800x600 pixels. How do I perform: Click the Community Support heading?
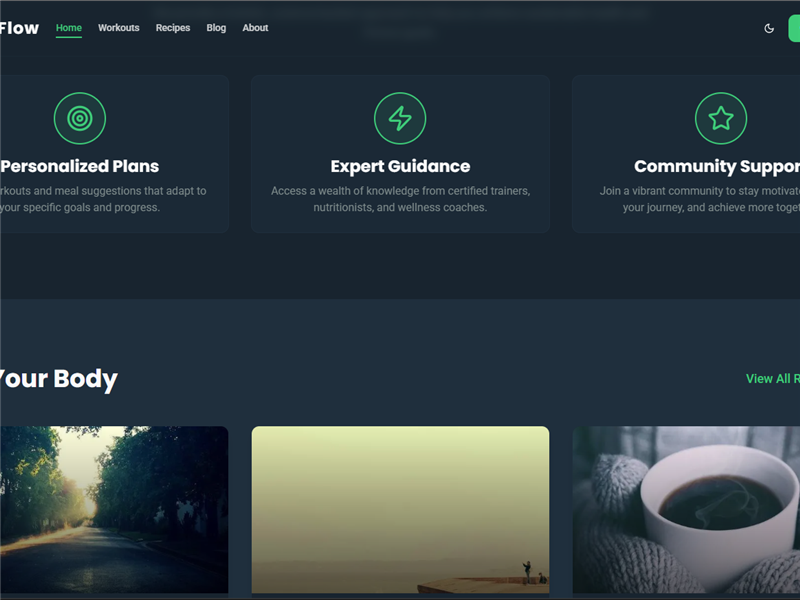click(717, 167)
